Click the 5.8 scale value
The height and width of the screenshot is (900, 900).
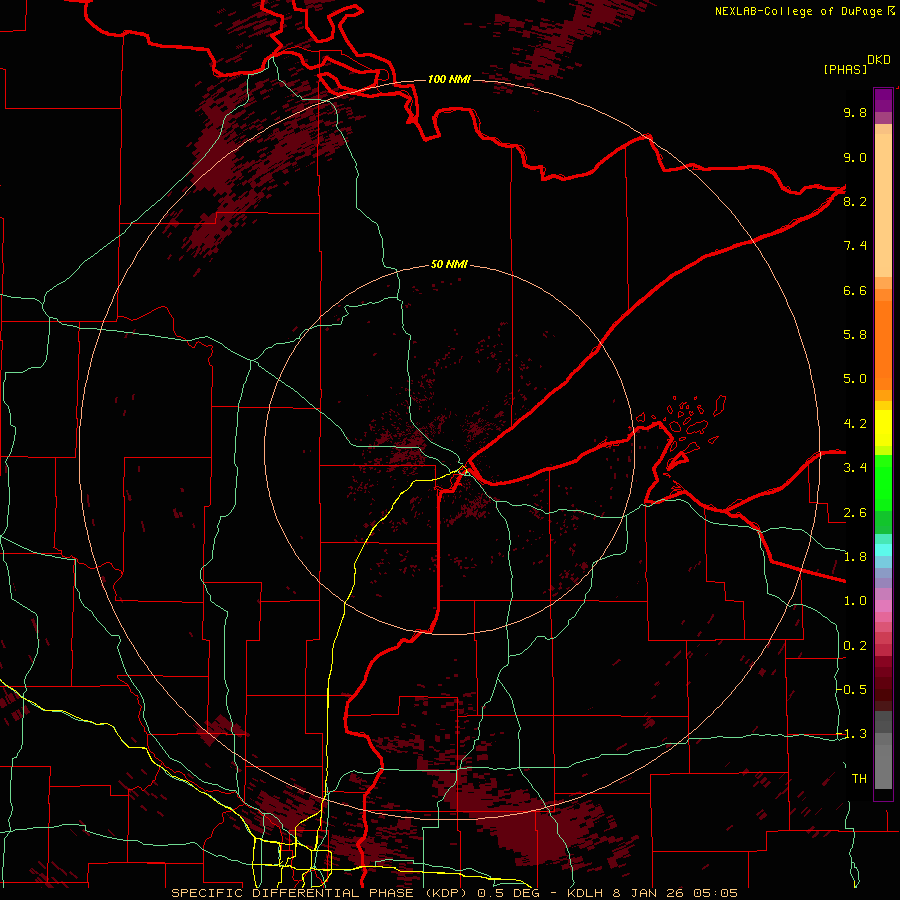(855, 335)
